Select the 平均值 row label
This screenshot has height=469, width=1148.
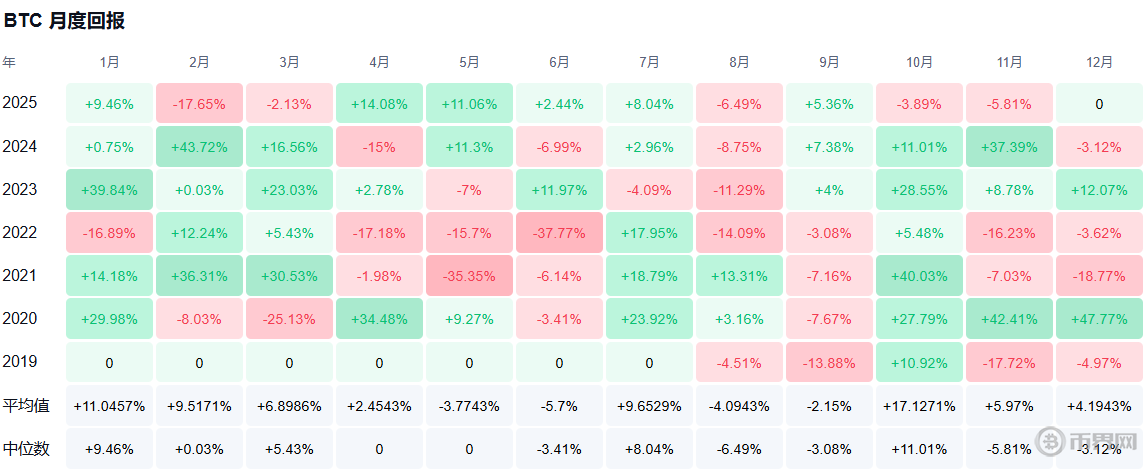pos(26,405)
